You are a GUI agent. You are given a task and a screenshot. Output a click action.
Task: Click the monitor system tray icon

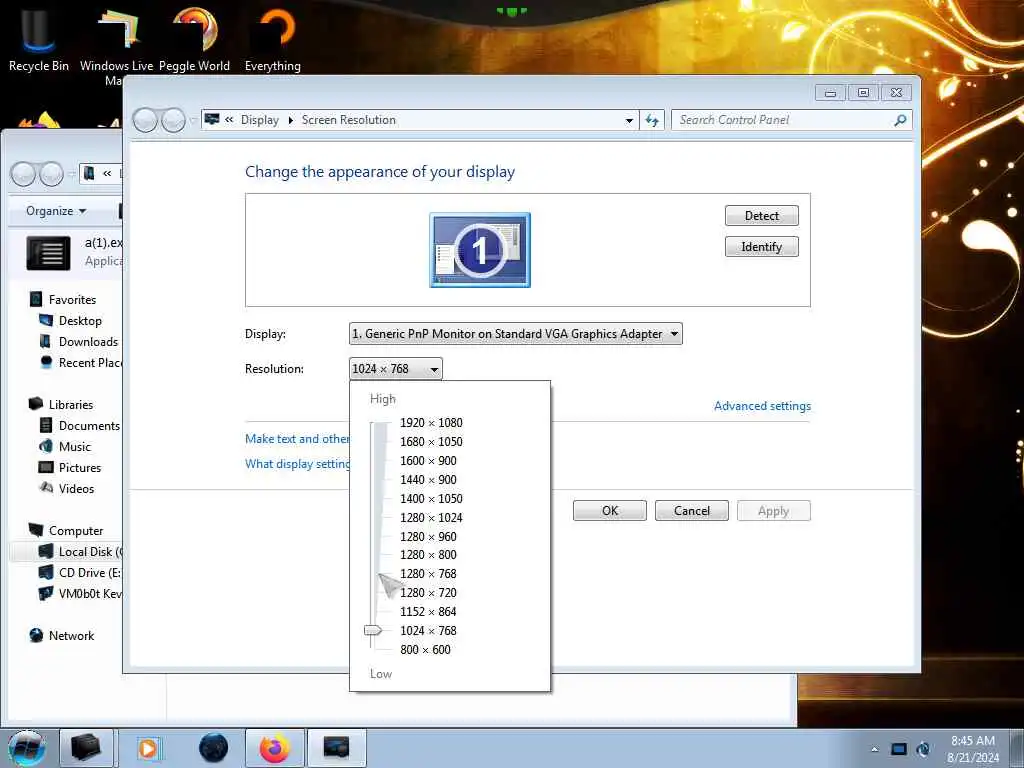[899, 749]
